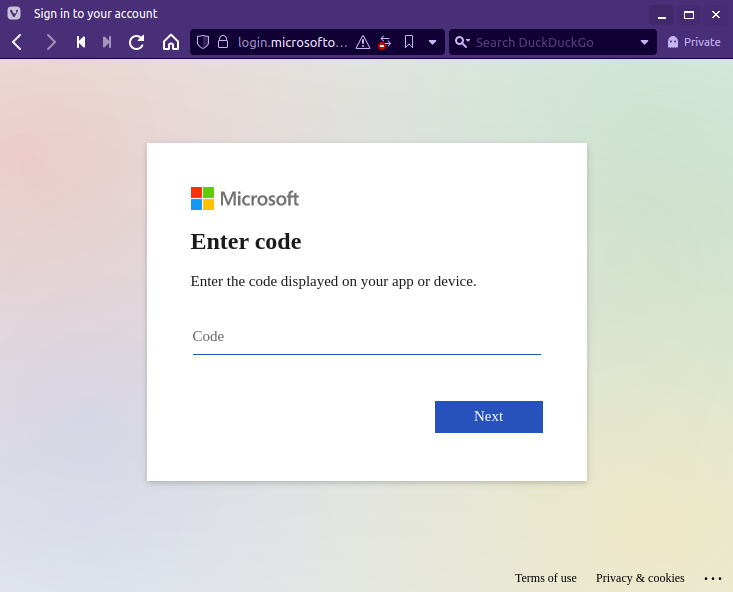Open the search engine selector icon
Image resolution: width=733 pixels, height=592 pixels.
click(x=462, y=42)
